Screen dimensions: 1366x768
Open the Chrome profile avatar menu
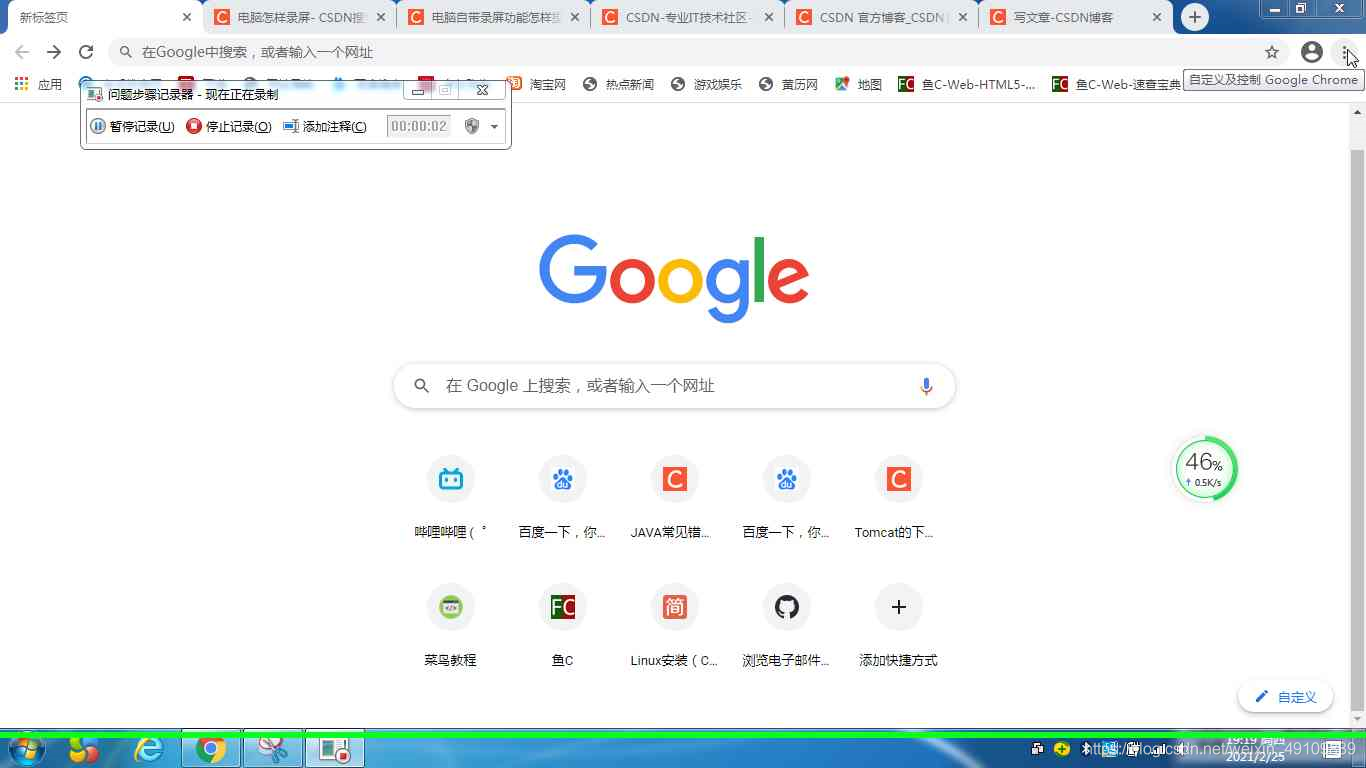click(x=1312, y=52)
